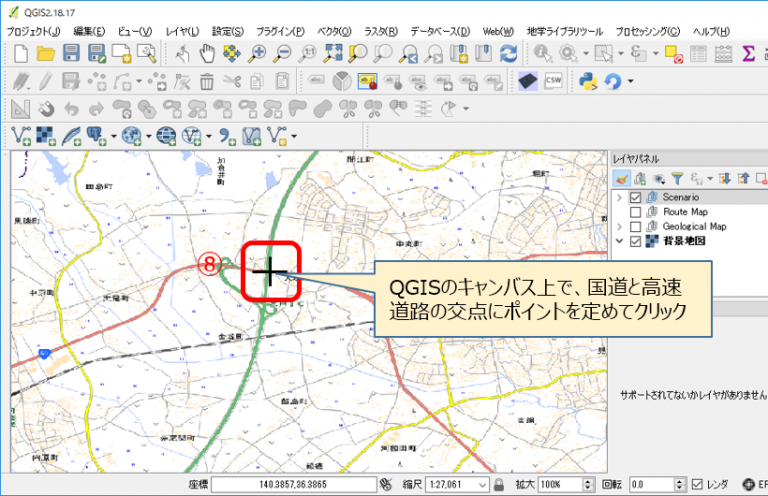The height and width of the screenshot is (496, 768).
Task: Click the Toggle Extents mouse icon by coordinates
Action: [x=386, y=484]
